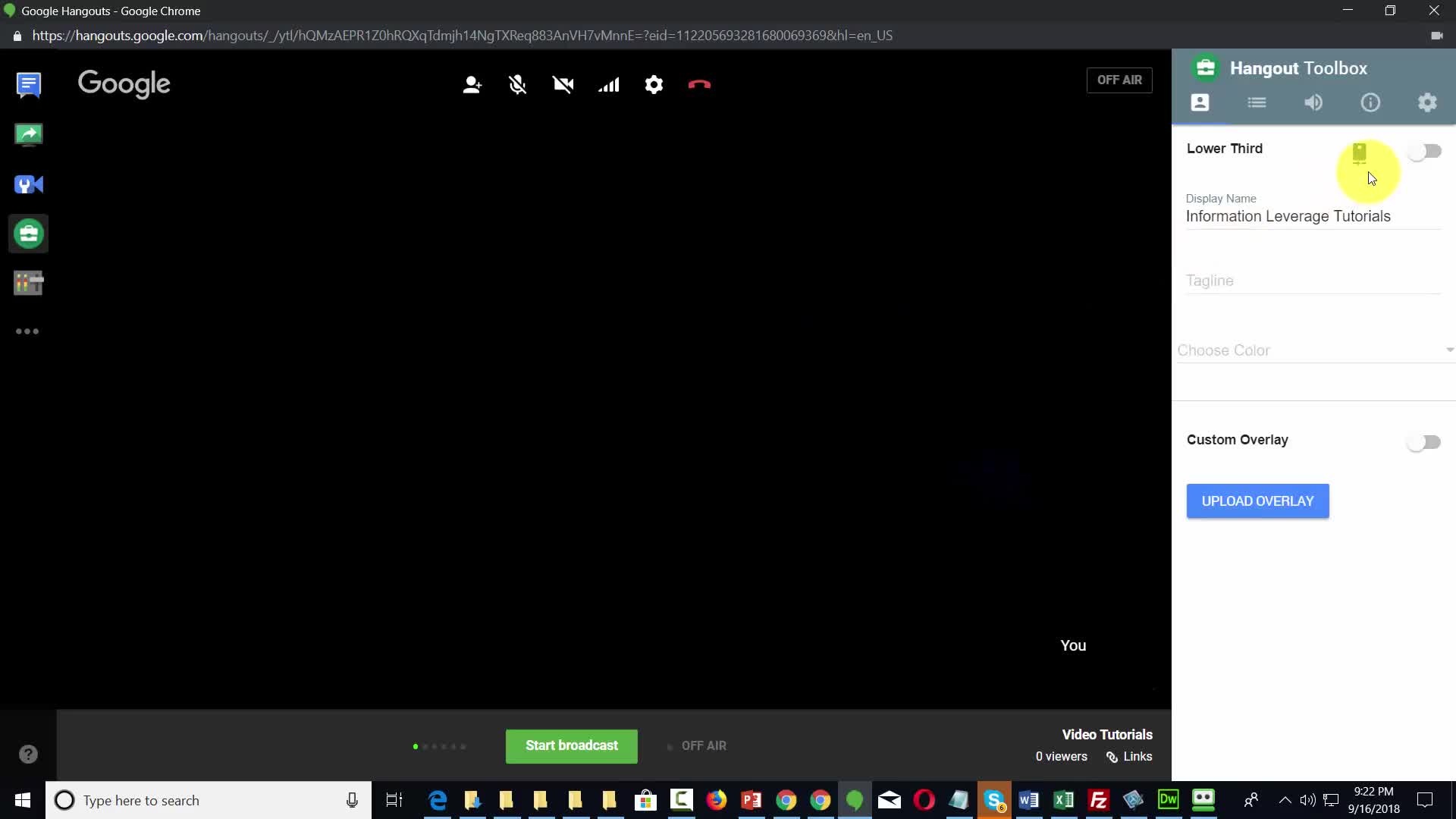Image resolution: width=1456 pixels, height=819 pixels.
Task: Show more apps via three dots
Action: tap(27, 331)
